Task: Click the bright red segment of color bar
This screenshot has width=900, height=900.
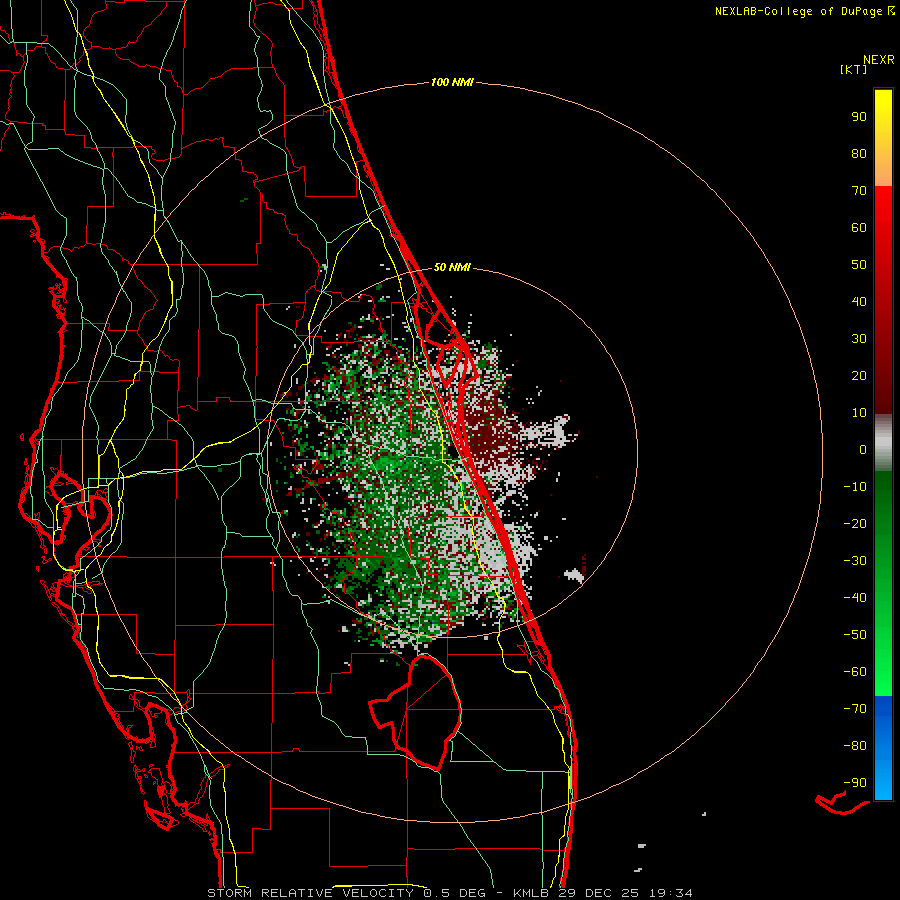Action: tap(883, 300)
